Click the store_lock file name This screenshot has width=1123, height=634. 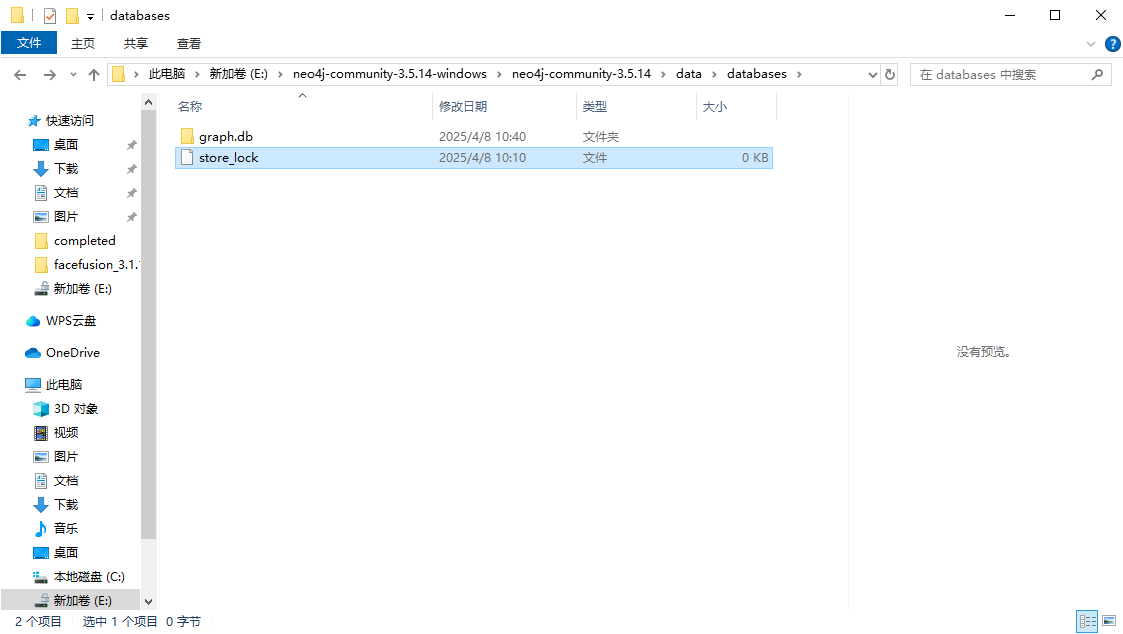pos(228,158)
